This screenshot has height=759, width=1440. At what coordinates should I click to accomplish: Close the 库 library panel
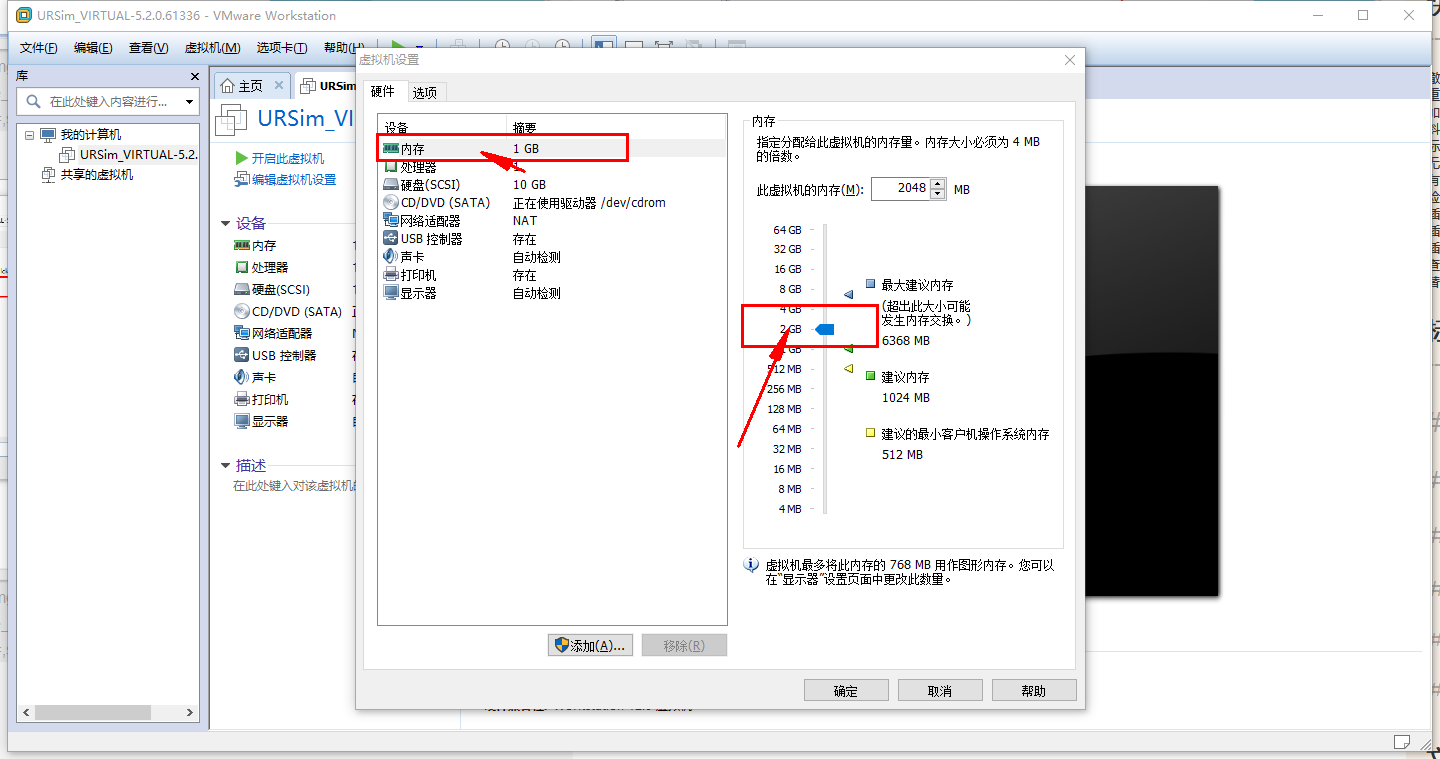195,76
